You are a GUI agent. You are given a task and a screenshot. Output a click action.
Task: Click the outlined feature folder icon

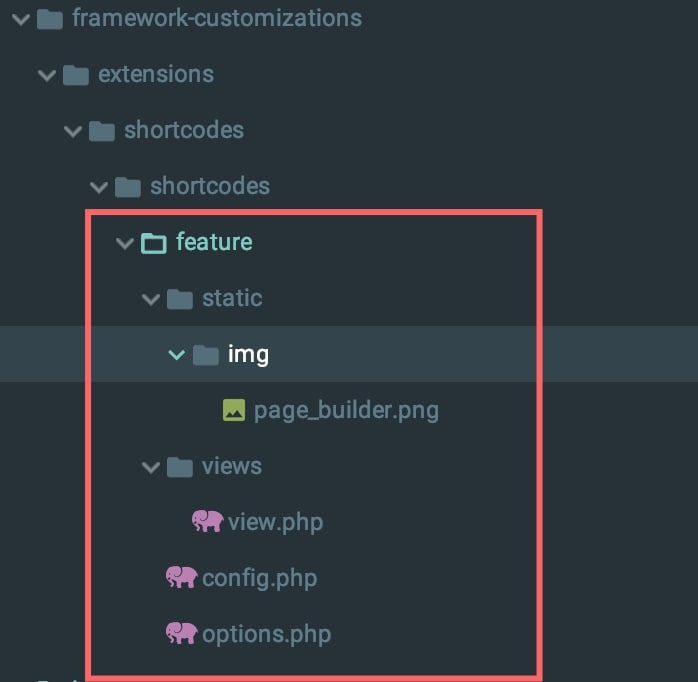click(x=154, y=243)
